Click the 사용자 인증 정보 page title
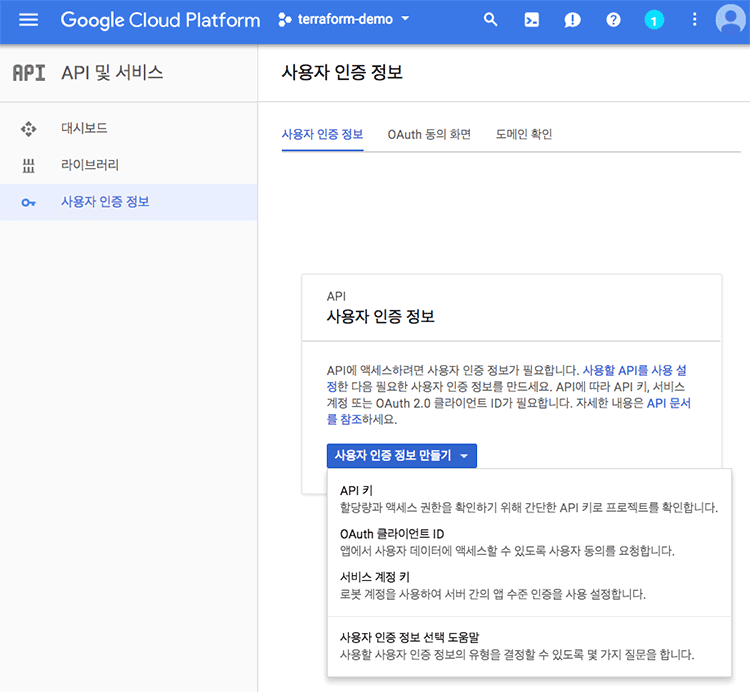Image resolution: width=750 pixels, height=692 pixels. point(342,73)
